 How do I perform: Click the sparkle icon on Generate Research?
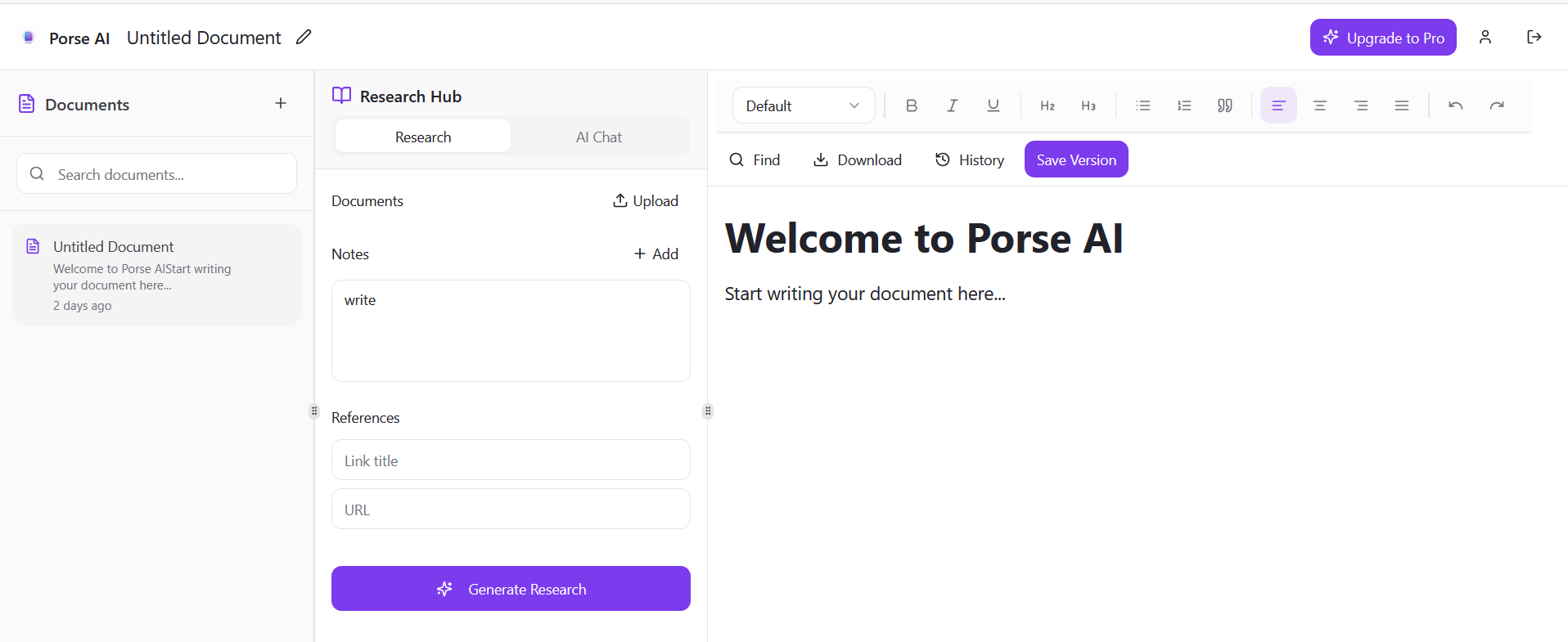(444, 589)
